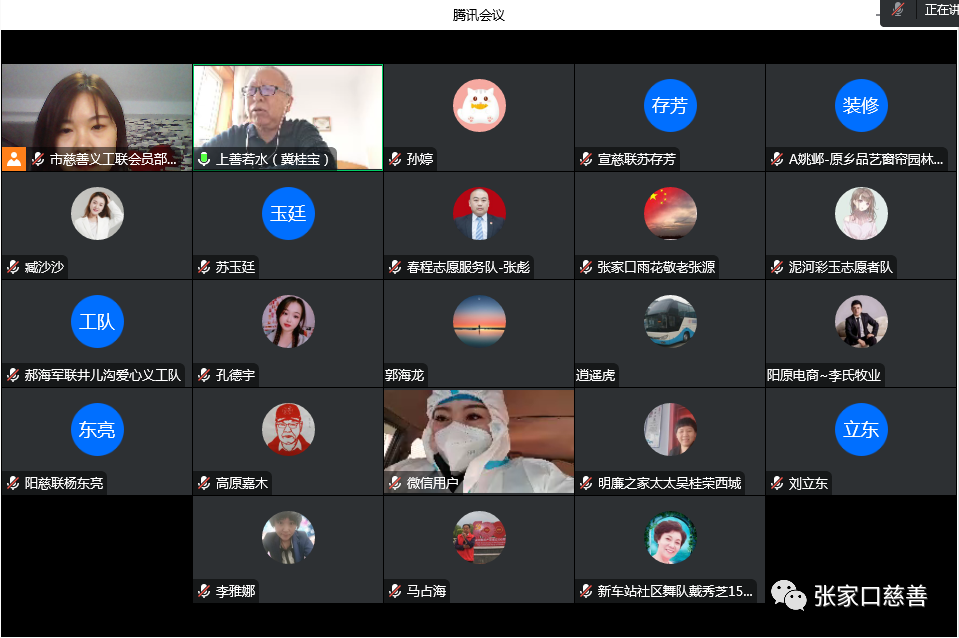Click muted microphone icon next to 孙婷

(x=396, y=159)
